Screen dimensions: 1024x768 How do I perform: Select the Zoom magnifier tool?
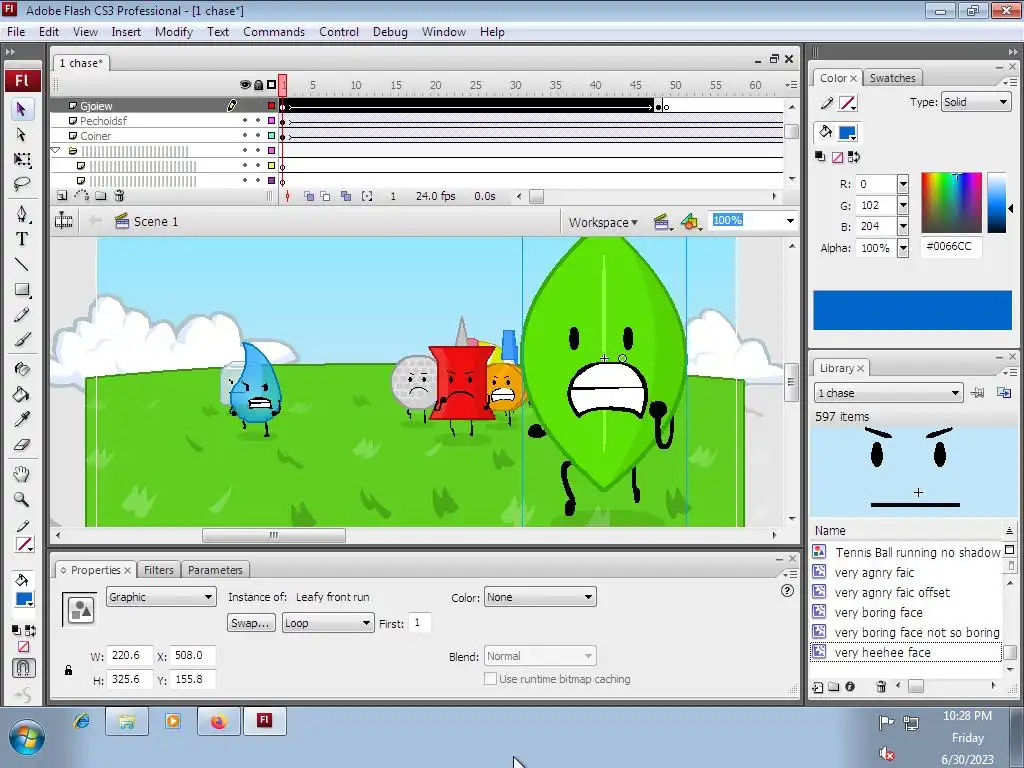(22, 500)
